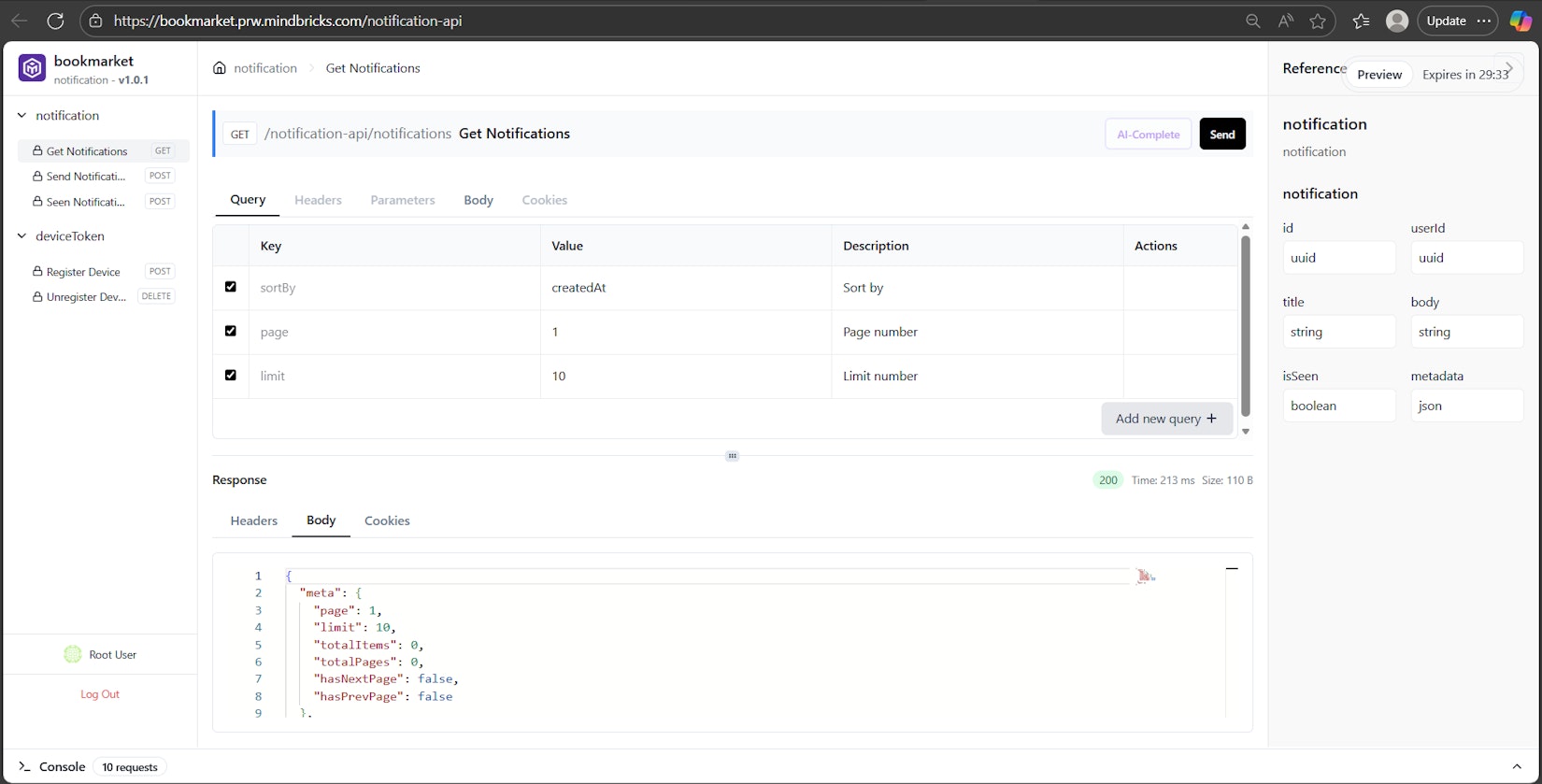This screenshot has height=784, width=1542.
Task: Uncheck the sortBy query checkbox
Action: [231, 287]
